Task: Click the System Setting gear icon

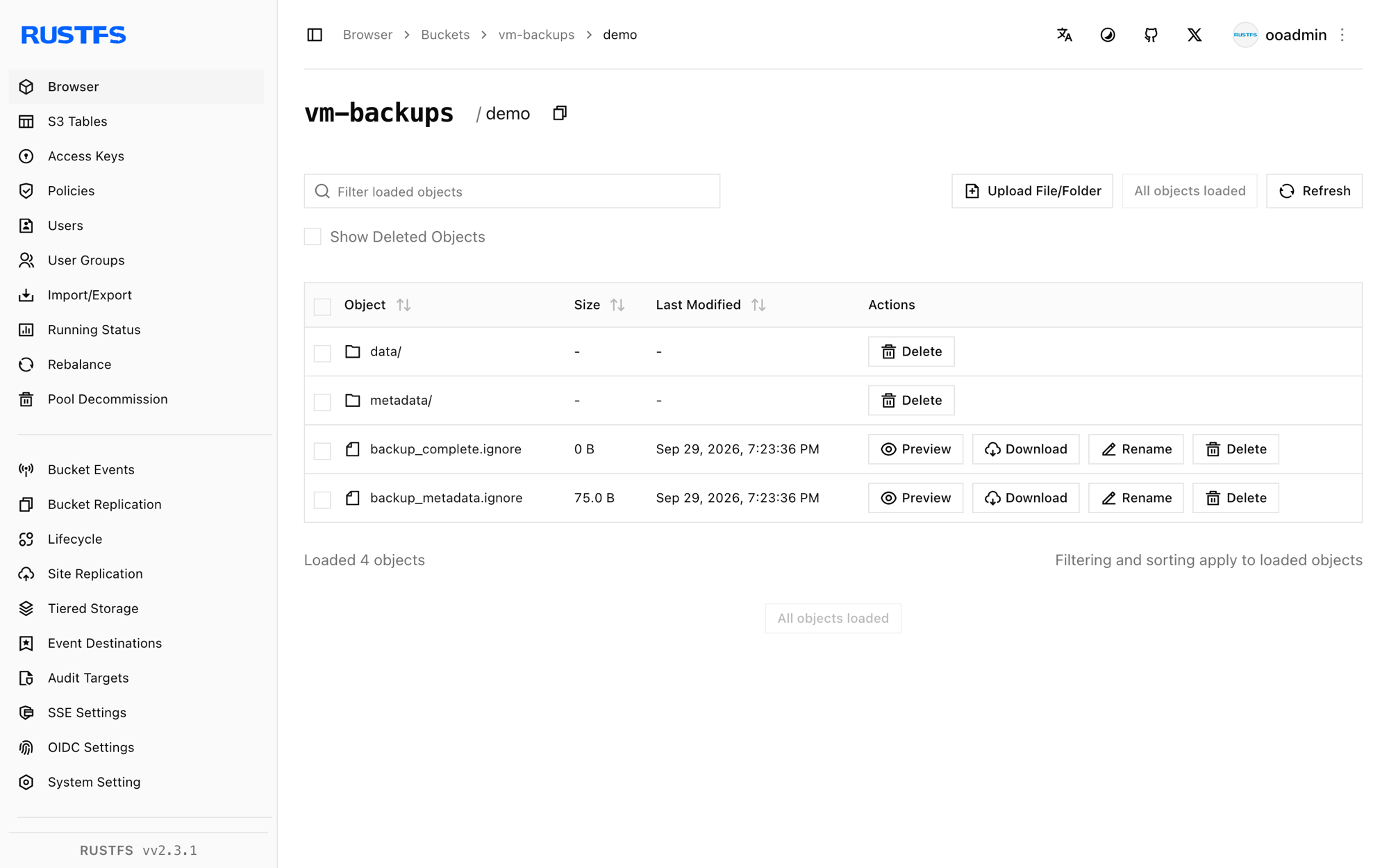Action: [26, 783]
